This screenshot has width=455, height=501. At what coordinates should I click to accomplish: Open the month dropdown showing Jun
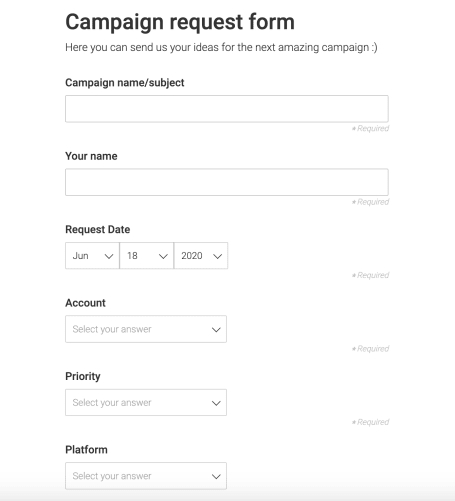[92, 256]
